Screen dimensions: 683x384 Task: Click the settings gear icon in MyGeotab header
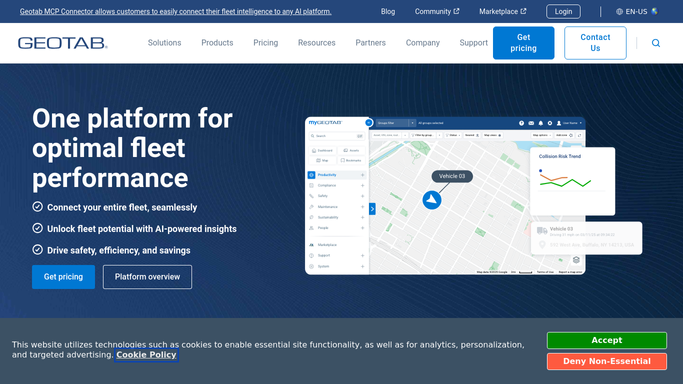tap(550, 123)
